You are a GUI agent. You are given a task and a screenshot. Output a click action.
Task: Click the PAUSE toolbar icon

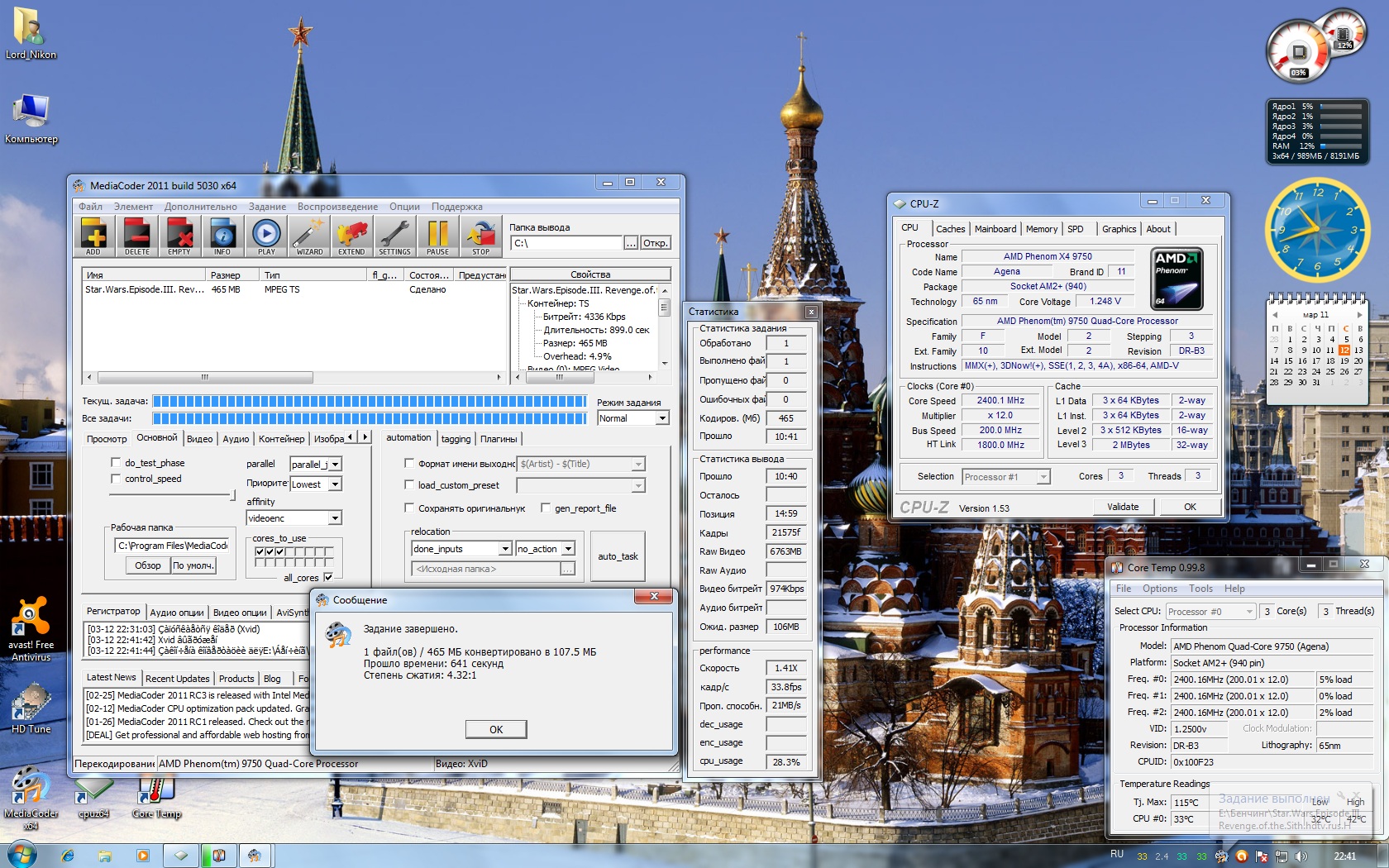point(438,236)
